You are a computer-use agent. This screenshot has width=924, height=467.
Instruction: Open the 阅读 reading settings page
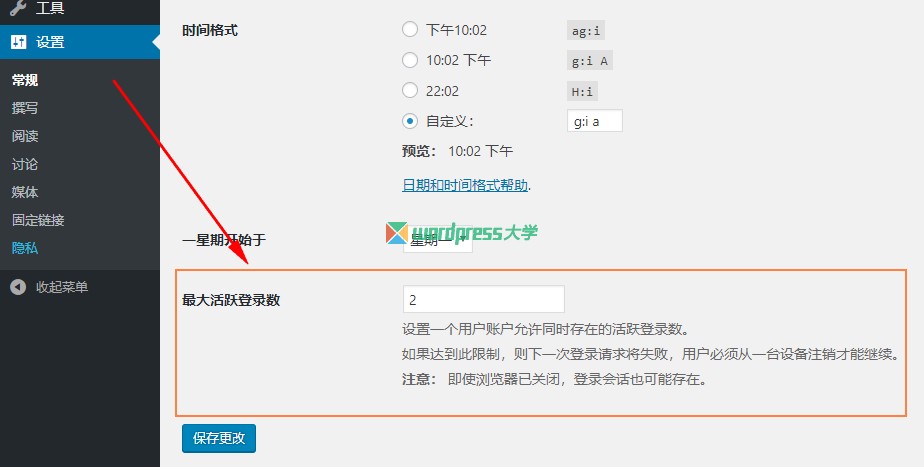(x=25, y=136)
